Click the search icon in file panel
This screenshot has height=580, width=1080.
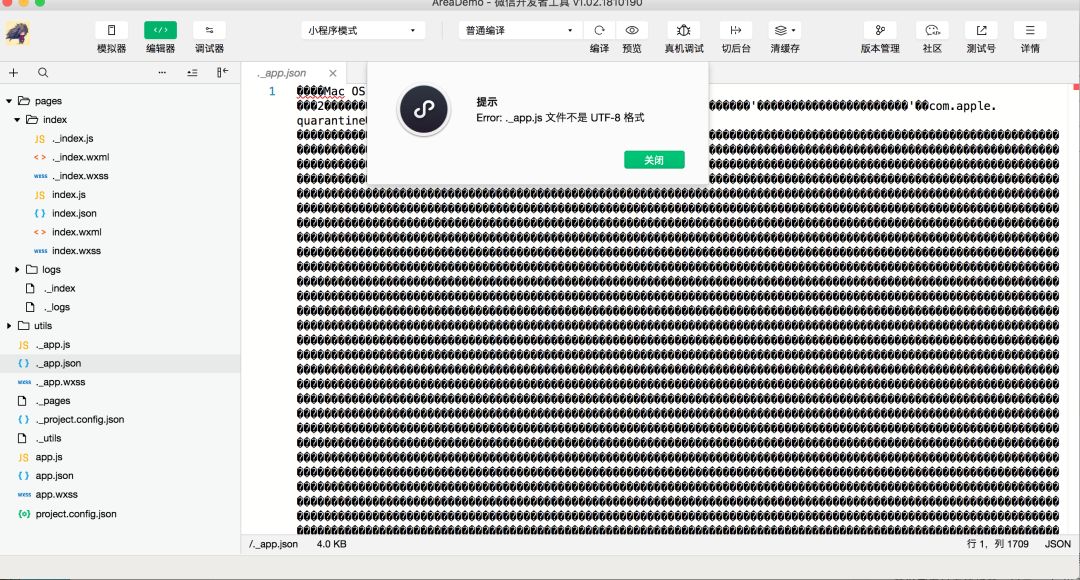click(x=43, y=72)
